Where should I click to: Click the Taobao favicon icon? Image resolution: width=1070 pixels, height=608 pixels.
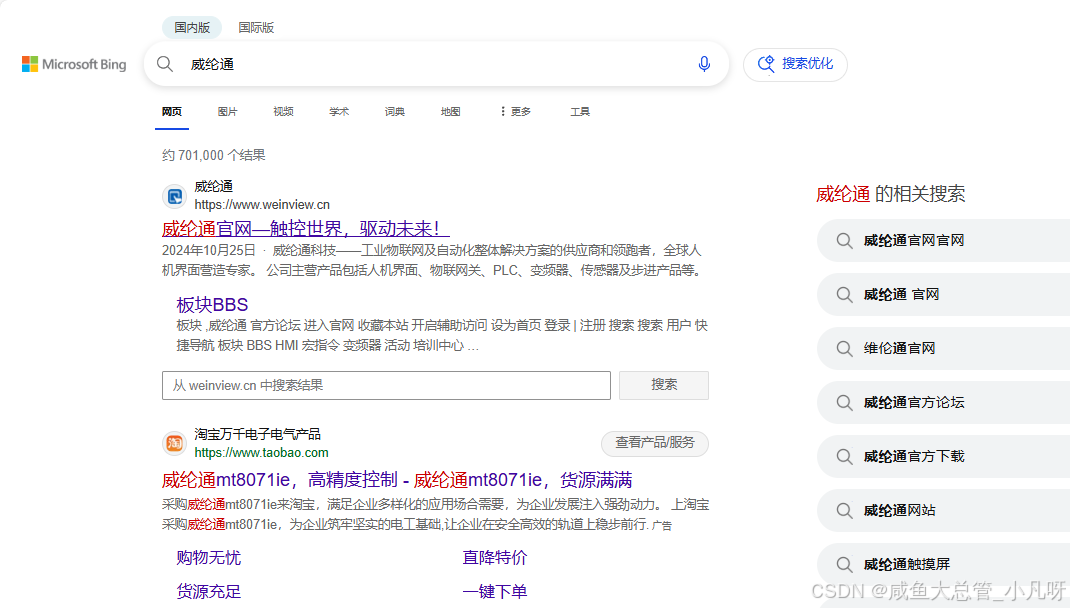175,444
